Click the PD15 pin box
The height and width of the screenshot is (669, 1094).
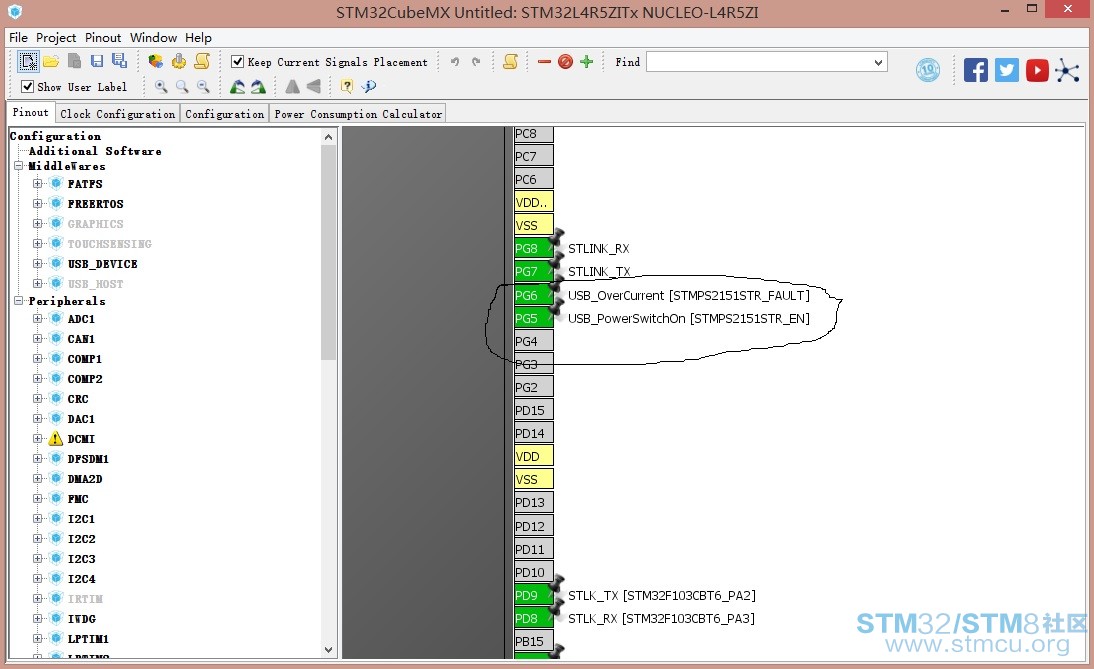[x=534, y=410]
